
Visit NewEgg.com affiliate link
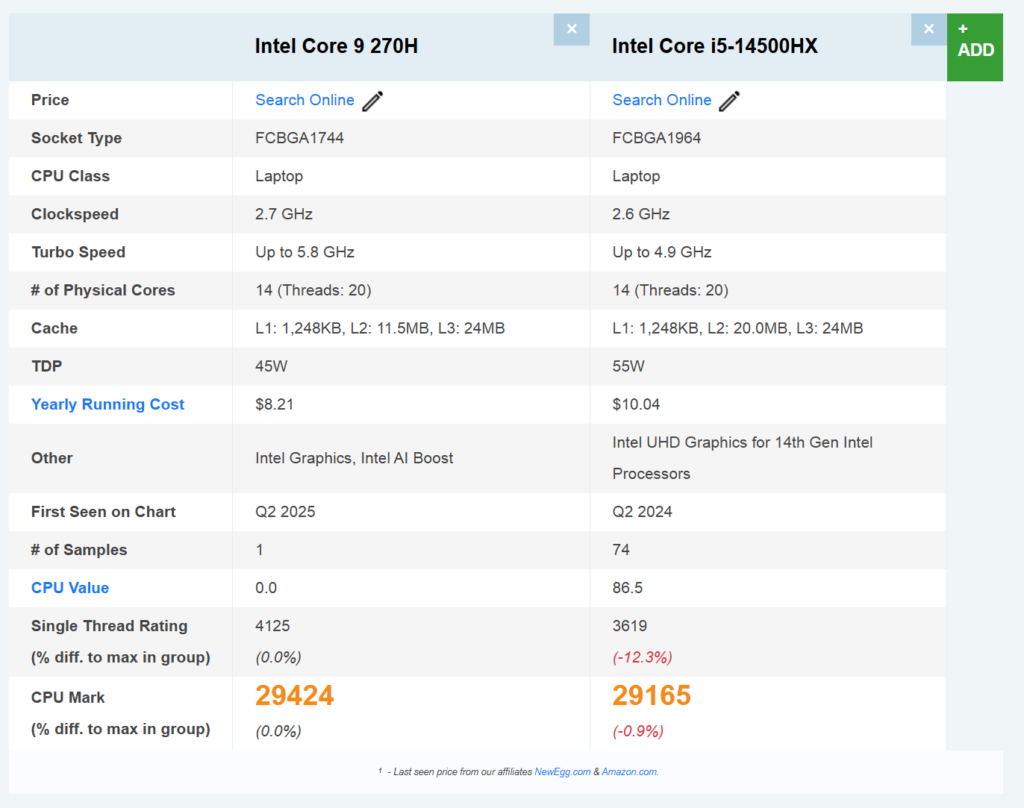[562, 772]
